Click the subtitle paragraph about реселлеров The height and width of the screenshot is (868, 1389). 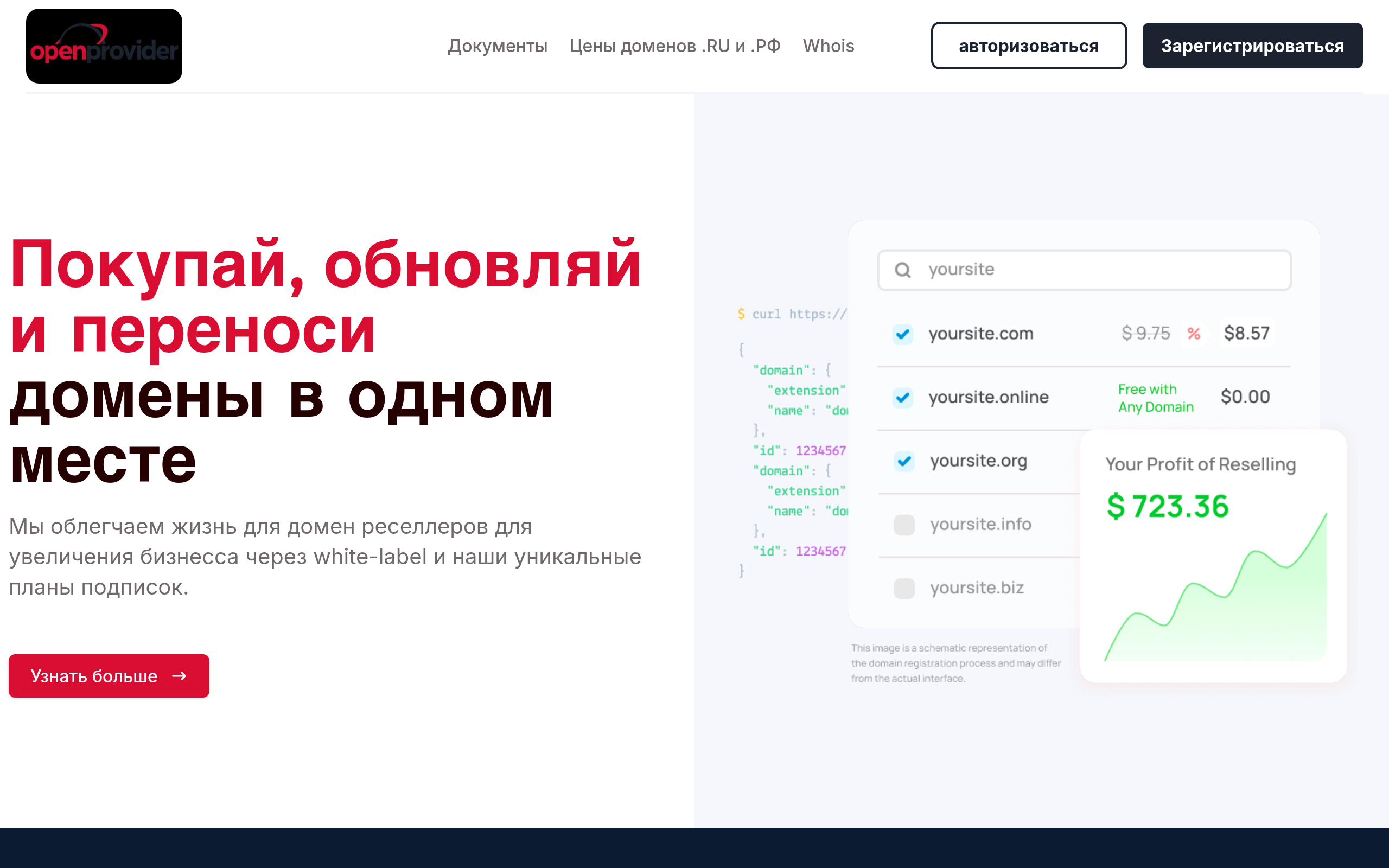click(x=325, y=557)
